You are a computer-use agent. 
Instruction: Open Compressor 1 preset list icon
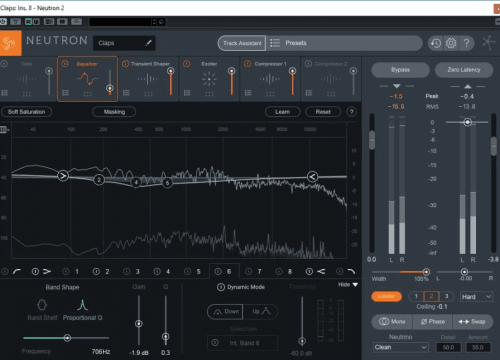pyautogui.click(x=248, y=93)
